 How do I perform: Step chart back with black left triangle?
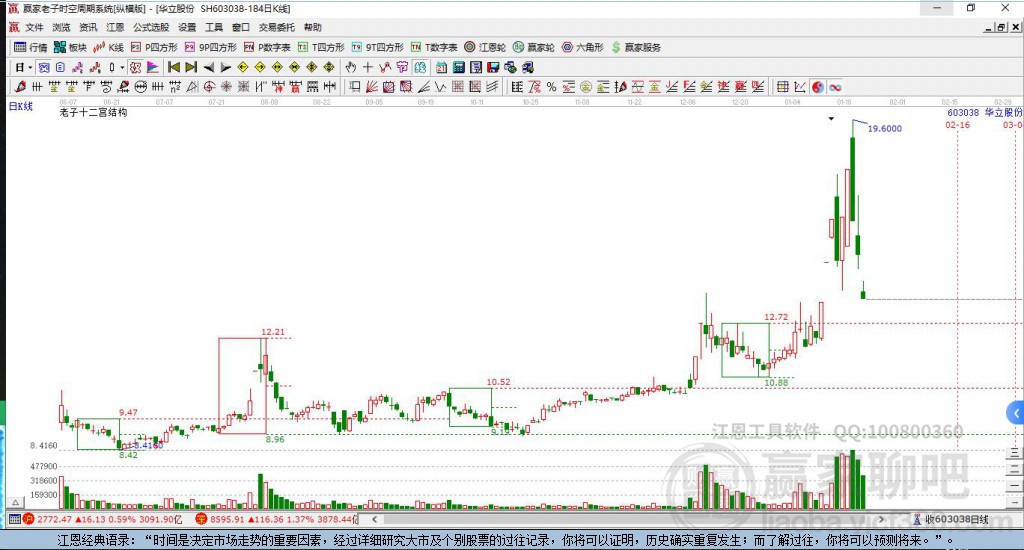pyautogui.click(x=209, y=67)
